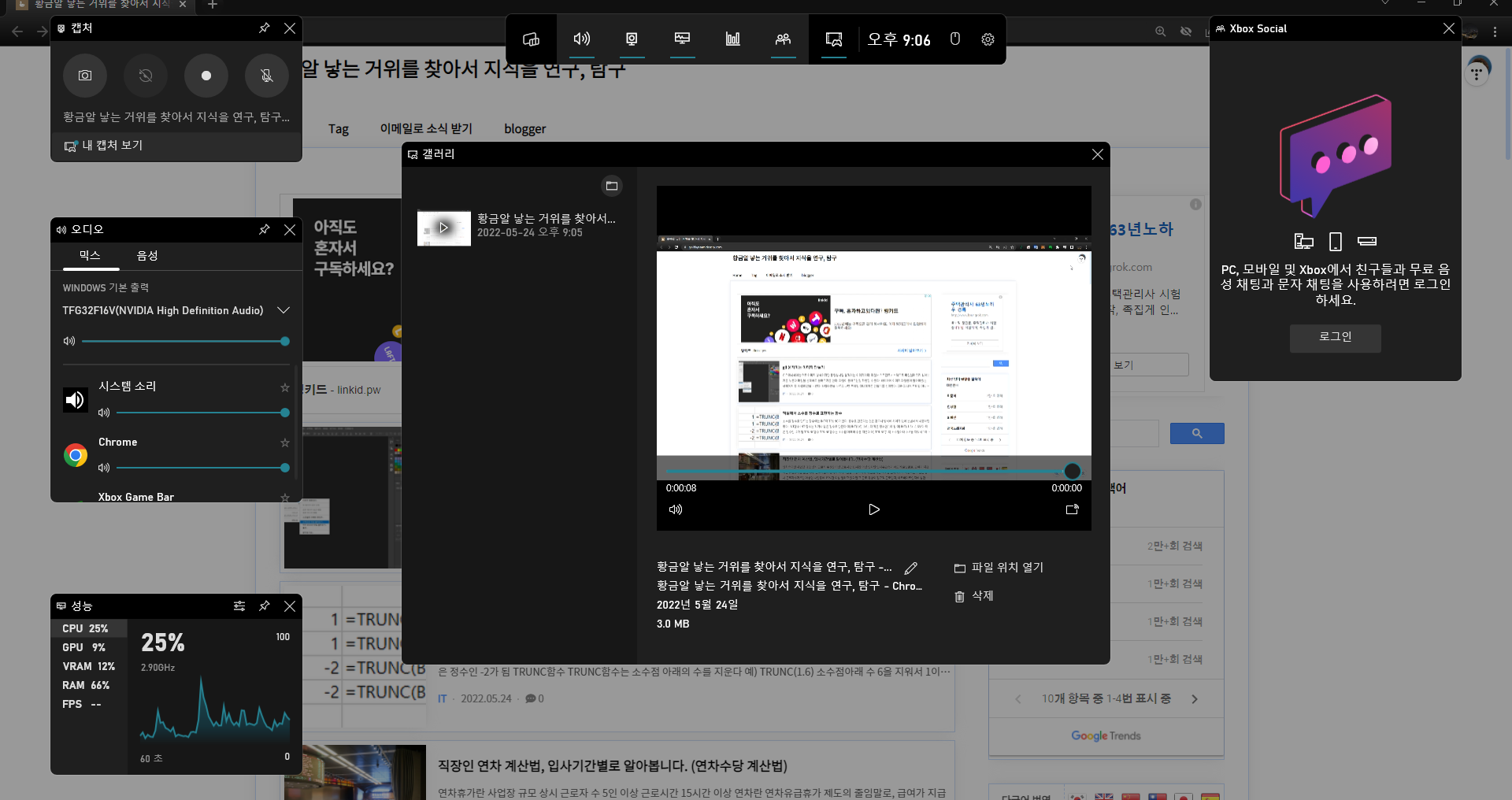Adjust System sounds volume slider
This screenshot has height=800, width=1512.
click(x=203, y=413)
